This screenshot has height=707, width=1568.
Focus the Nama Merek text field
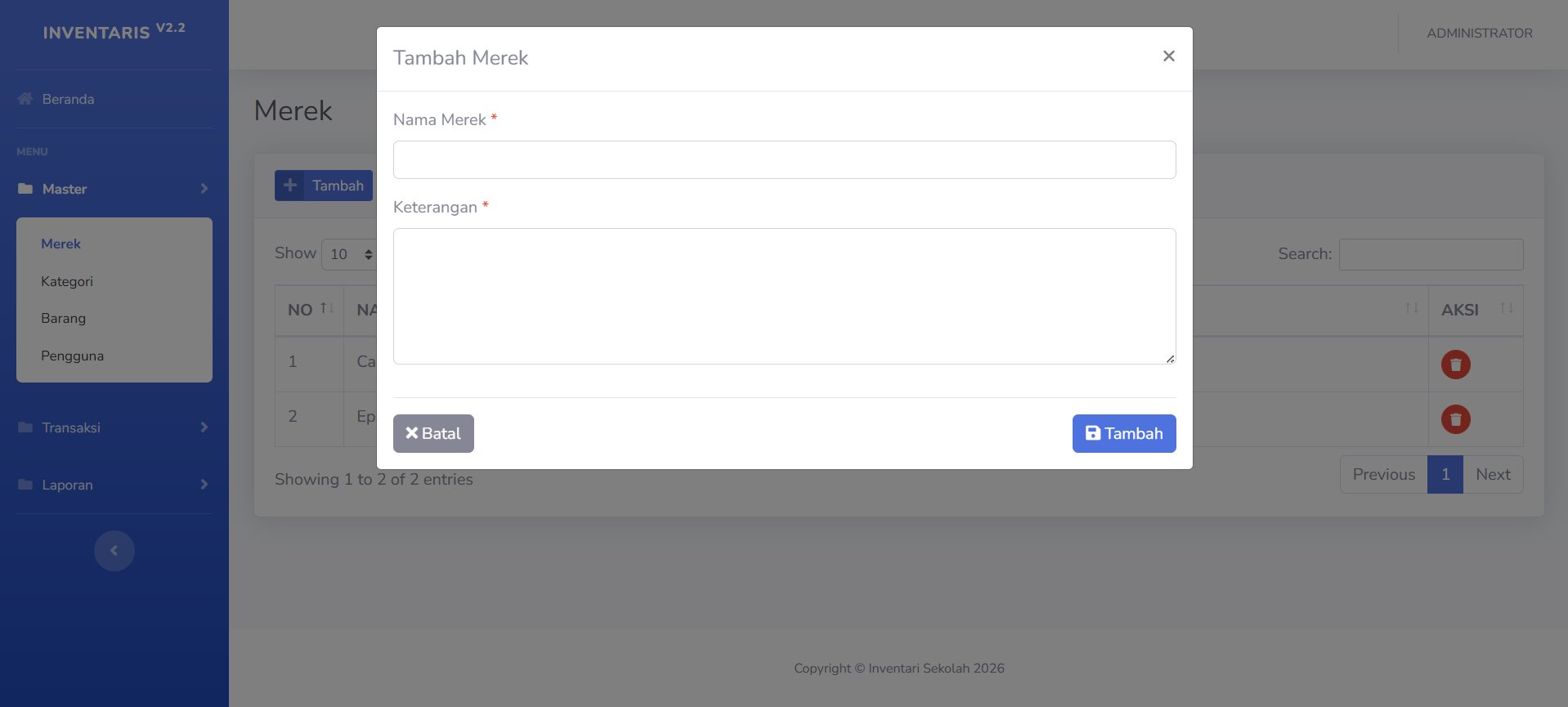point(784,160)
